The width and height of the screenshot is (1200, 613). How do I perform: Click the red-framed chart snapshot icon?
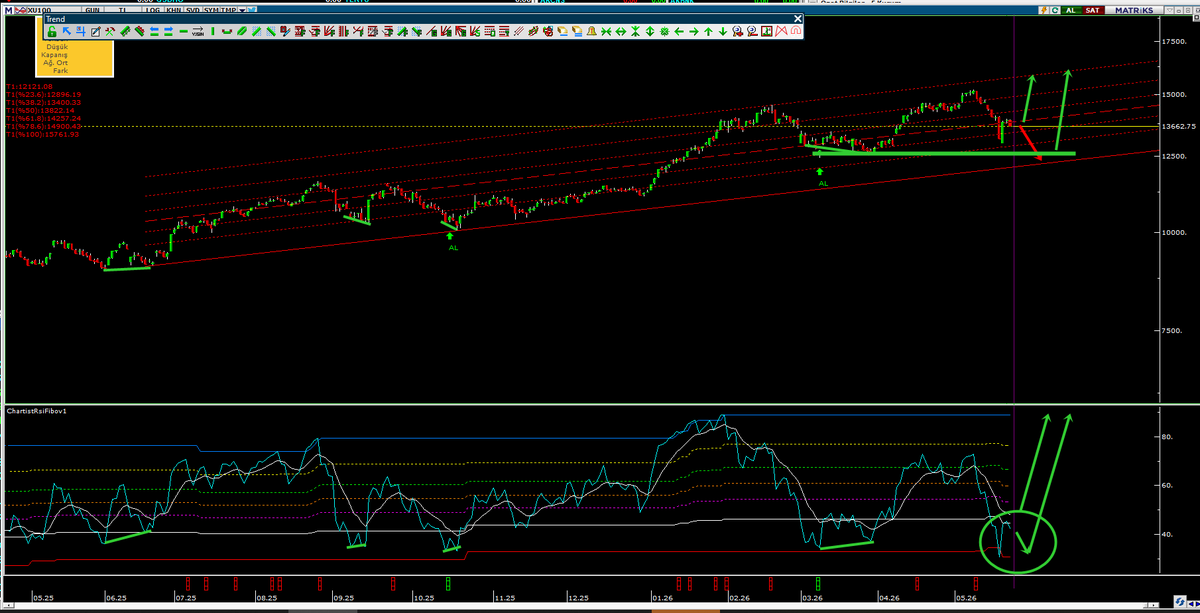(x=767, y=32)
